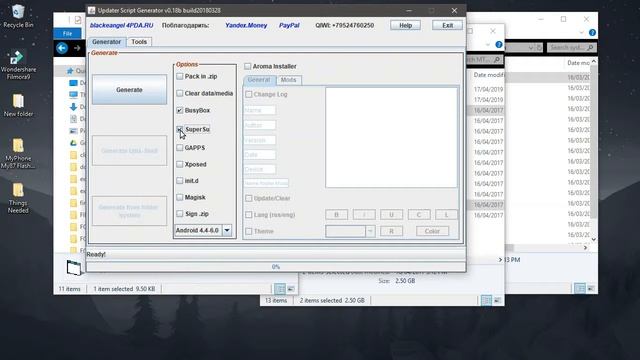Image resolution: width=640 pixels, height=360 pixels.
Task: Go back in the File Explorer window
Action: [62, 48]
